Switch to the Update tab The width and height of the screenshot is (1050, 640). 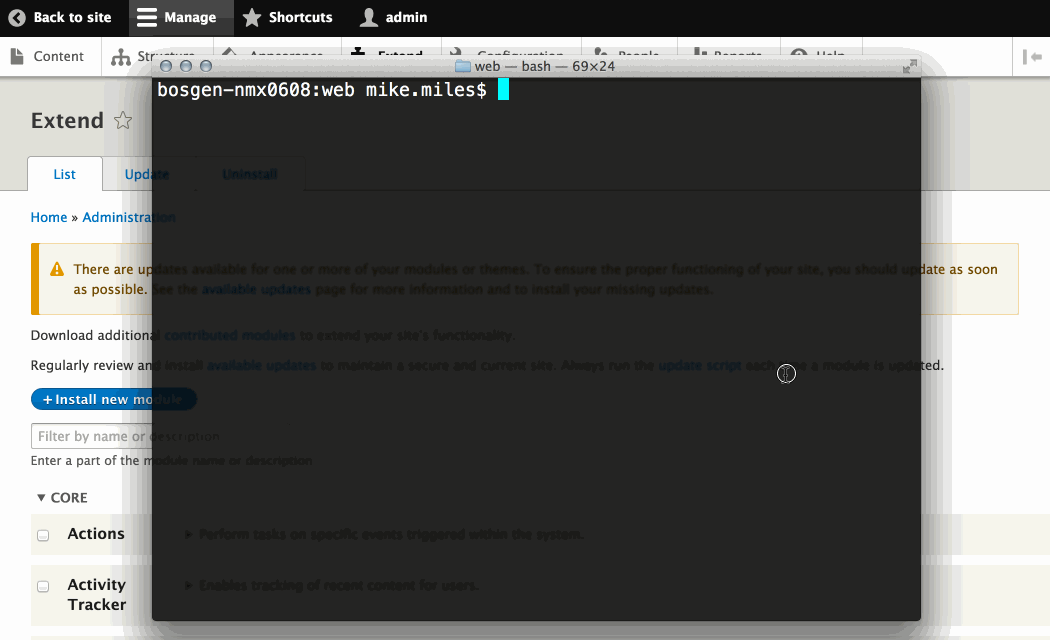[147, 174]
